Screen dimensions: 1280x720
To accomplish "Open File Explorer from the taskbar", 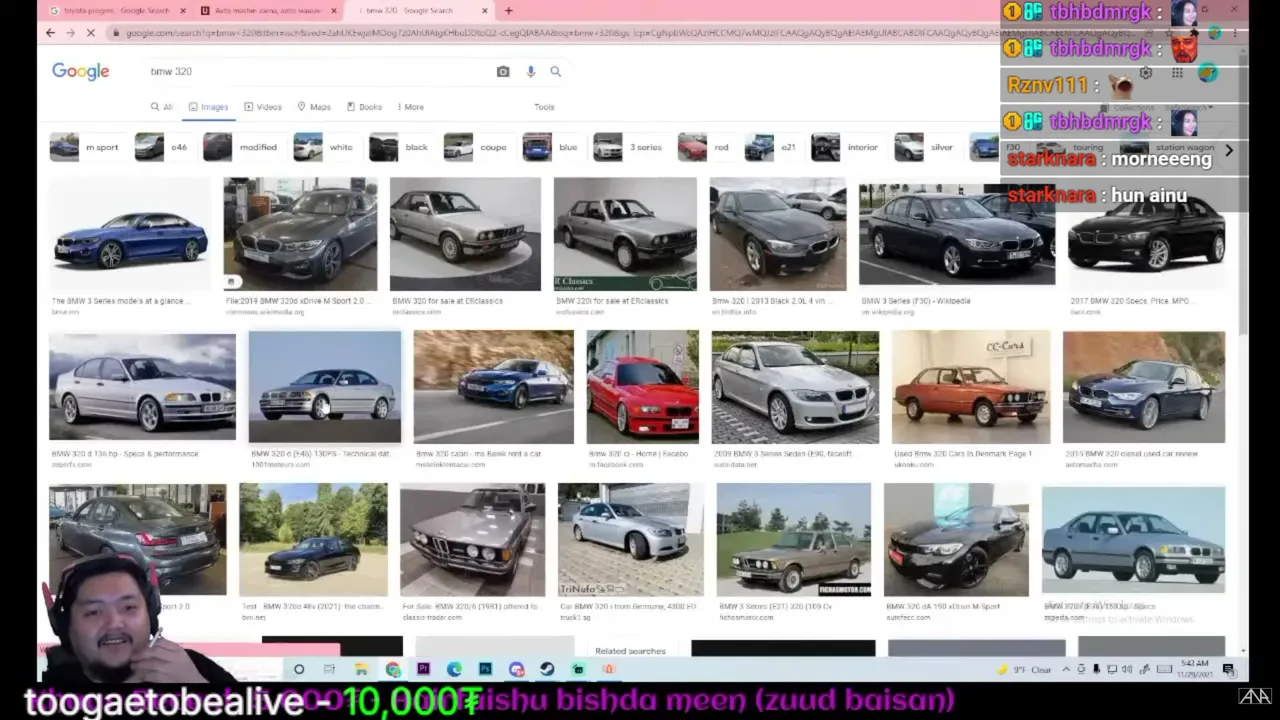I will pos(361,669).
